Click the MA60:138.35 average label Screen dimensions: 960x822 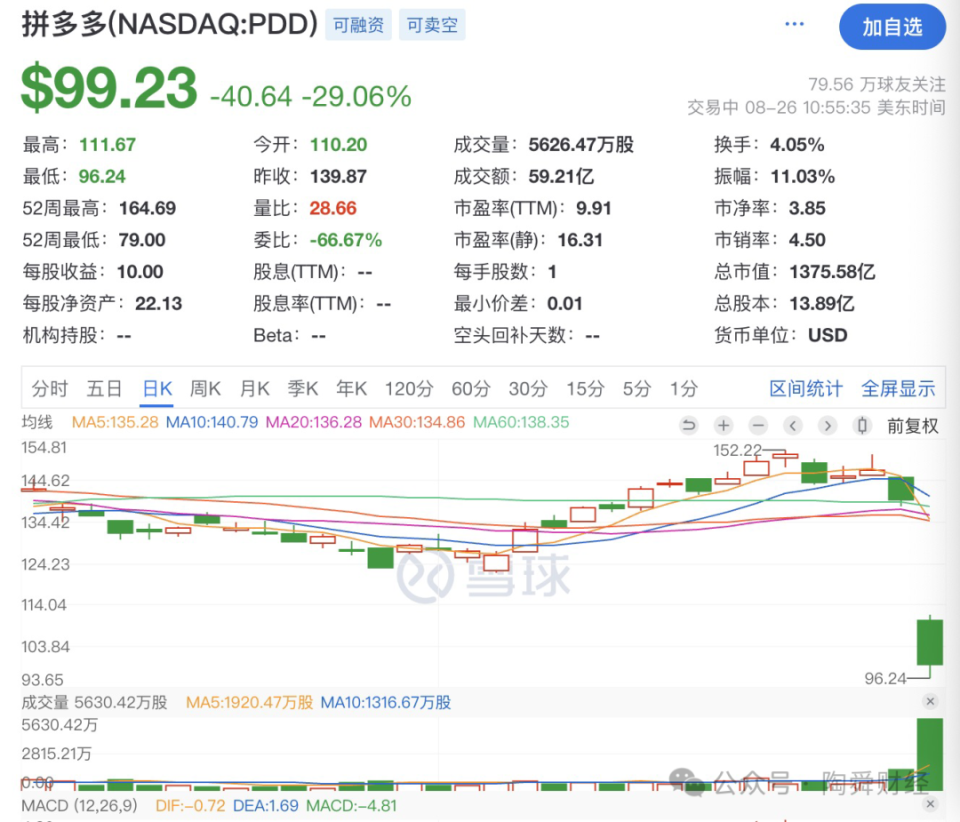click(x=521, y=422)
